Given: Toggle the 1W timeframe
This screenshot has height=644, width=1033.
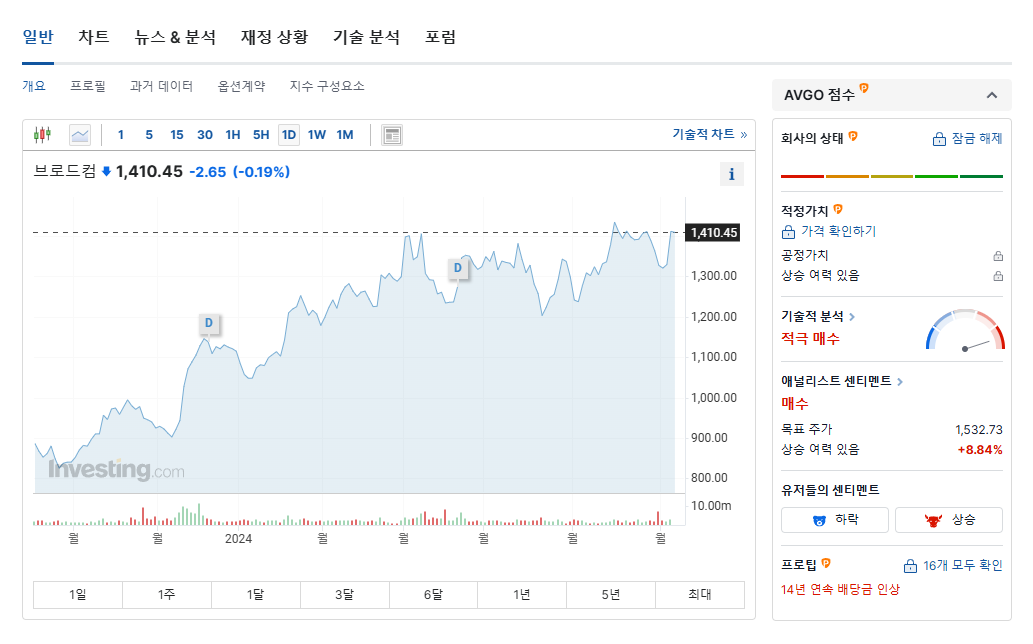Looking at the screenshot, I should 317,134.
